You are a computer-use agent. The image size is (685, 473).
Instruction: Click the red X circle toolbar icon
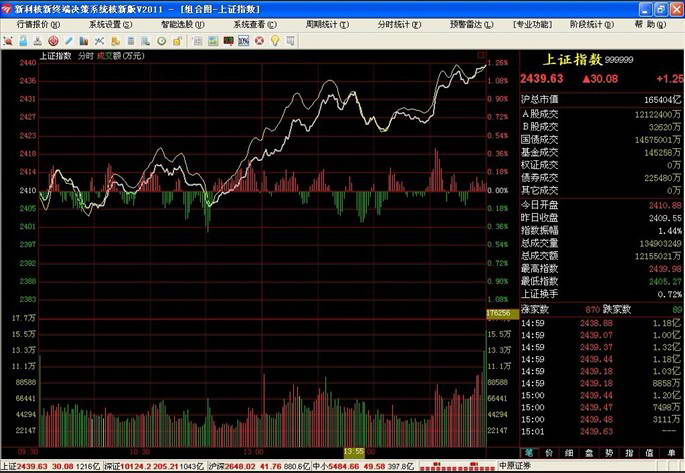click(x=259, y=41)
